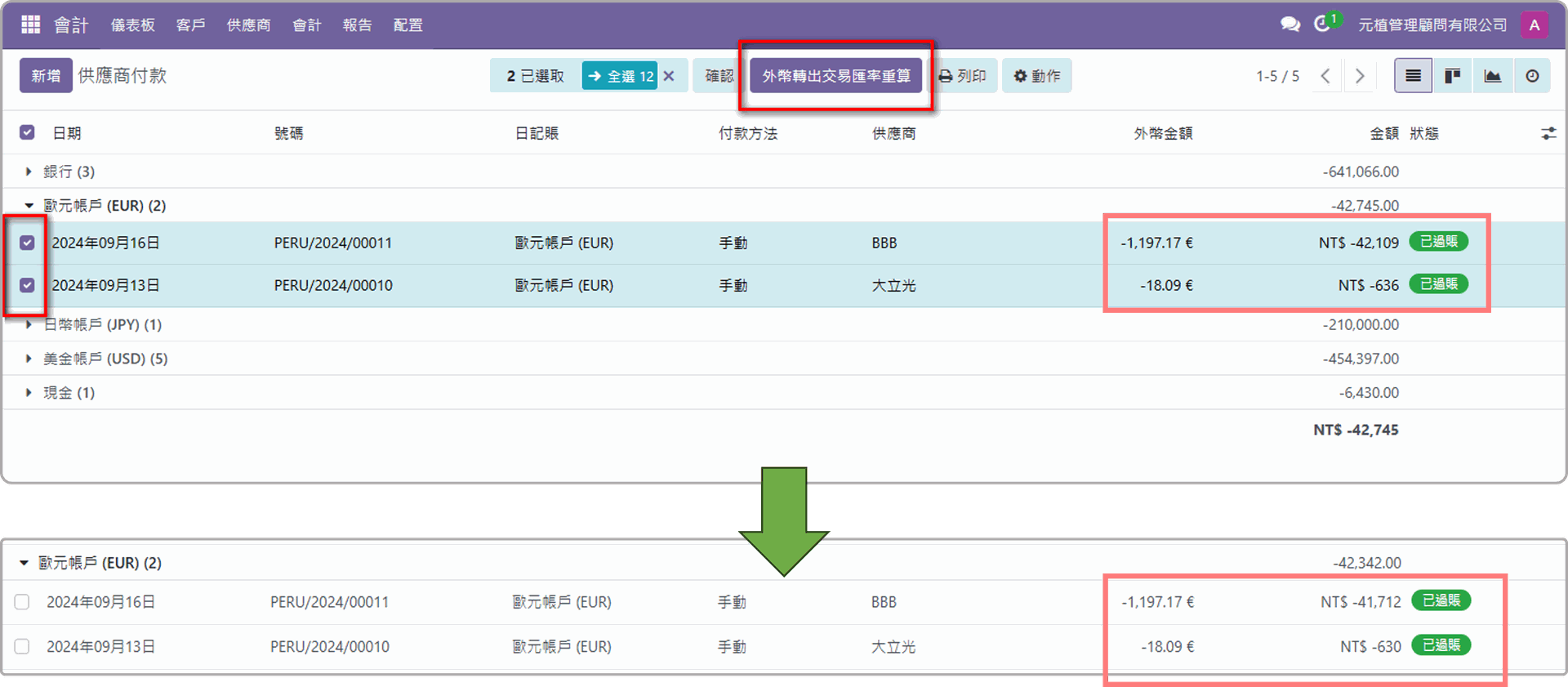Open the 供應商 menu
This screenshot has width=1568, height=687.
click(x=248, y=25)
